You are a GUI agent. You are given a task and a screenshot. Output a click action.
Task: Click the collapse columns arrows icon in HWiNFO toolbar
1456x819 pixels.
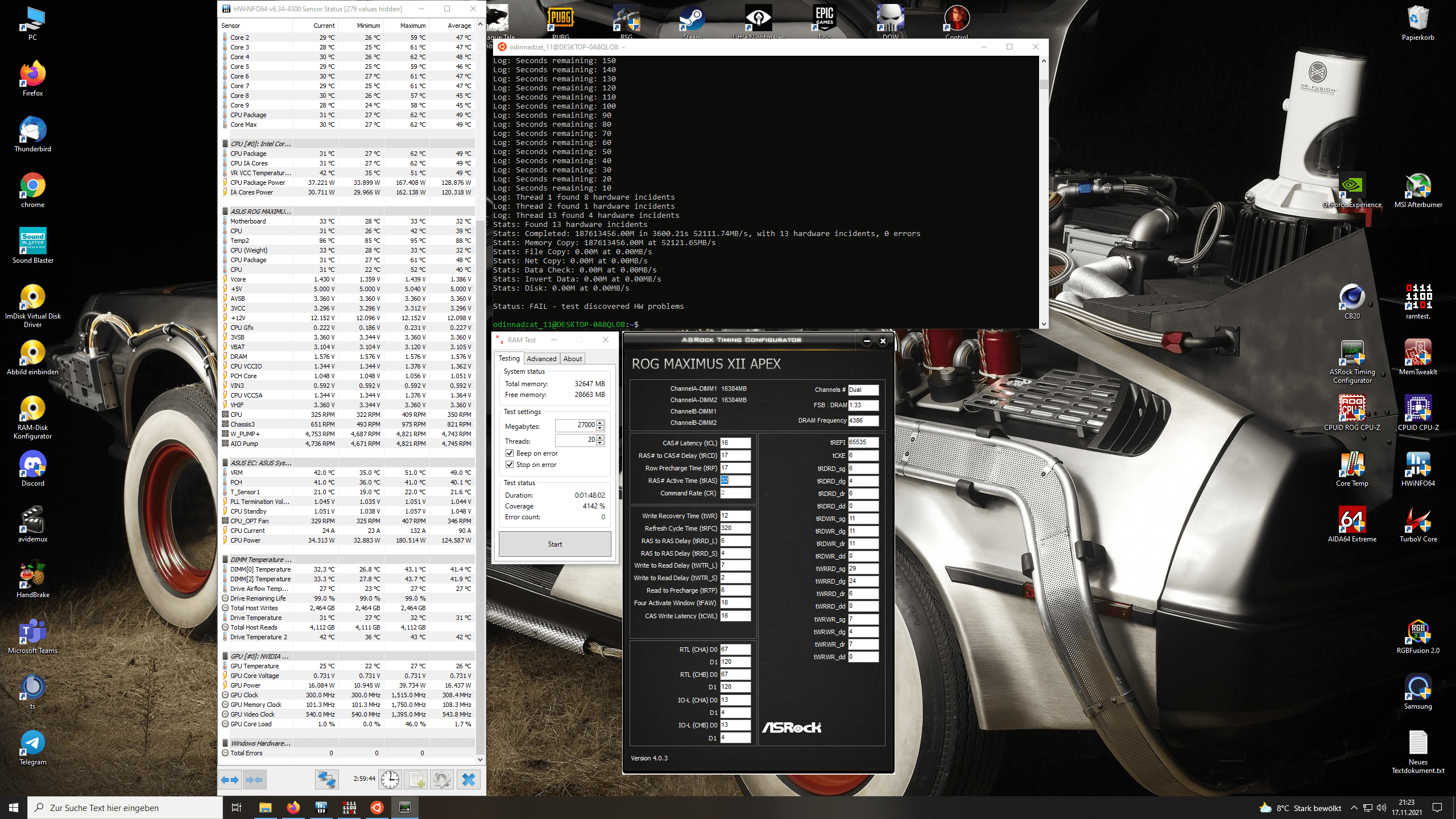click(x=254, y=780)
